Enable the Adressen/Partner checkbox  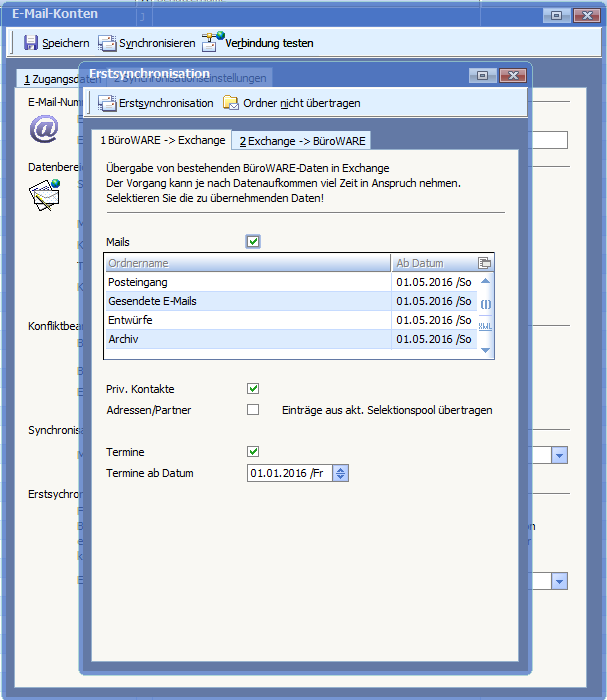click(x=253, y=410)
